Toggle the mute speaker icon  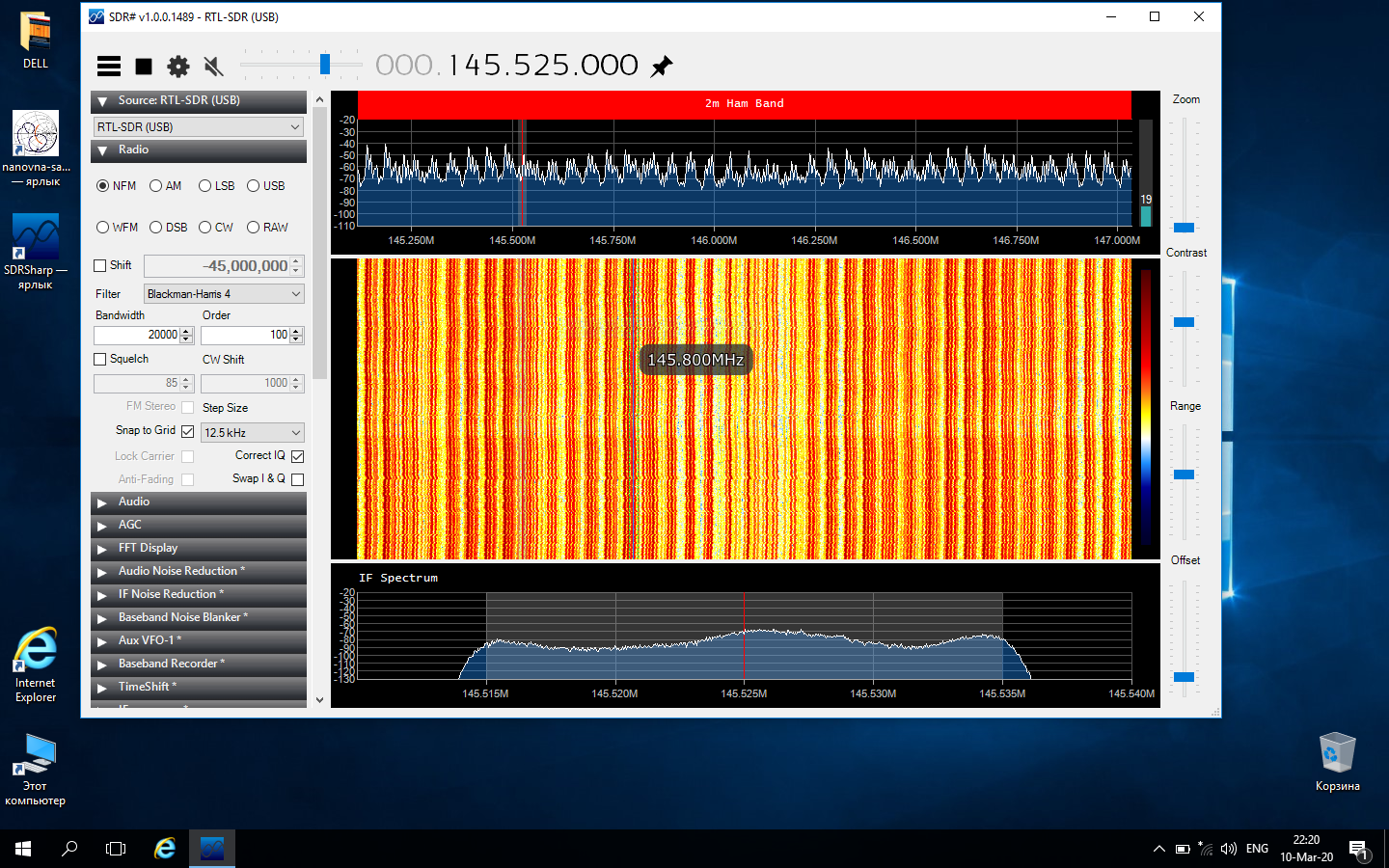(213, 66)
